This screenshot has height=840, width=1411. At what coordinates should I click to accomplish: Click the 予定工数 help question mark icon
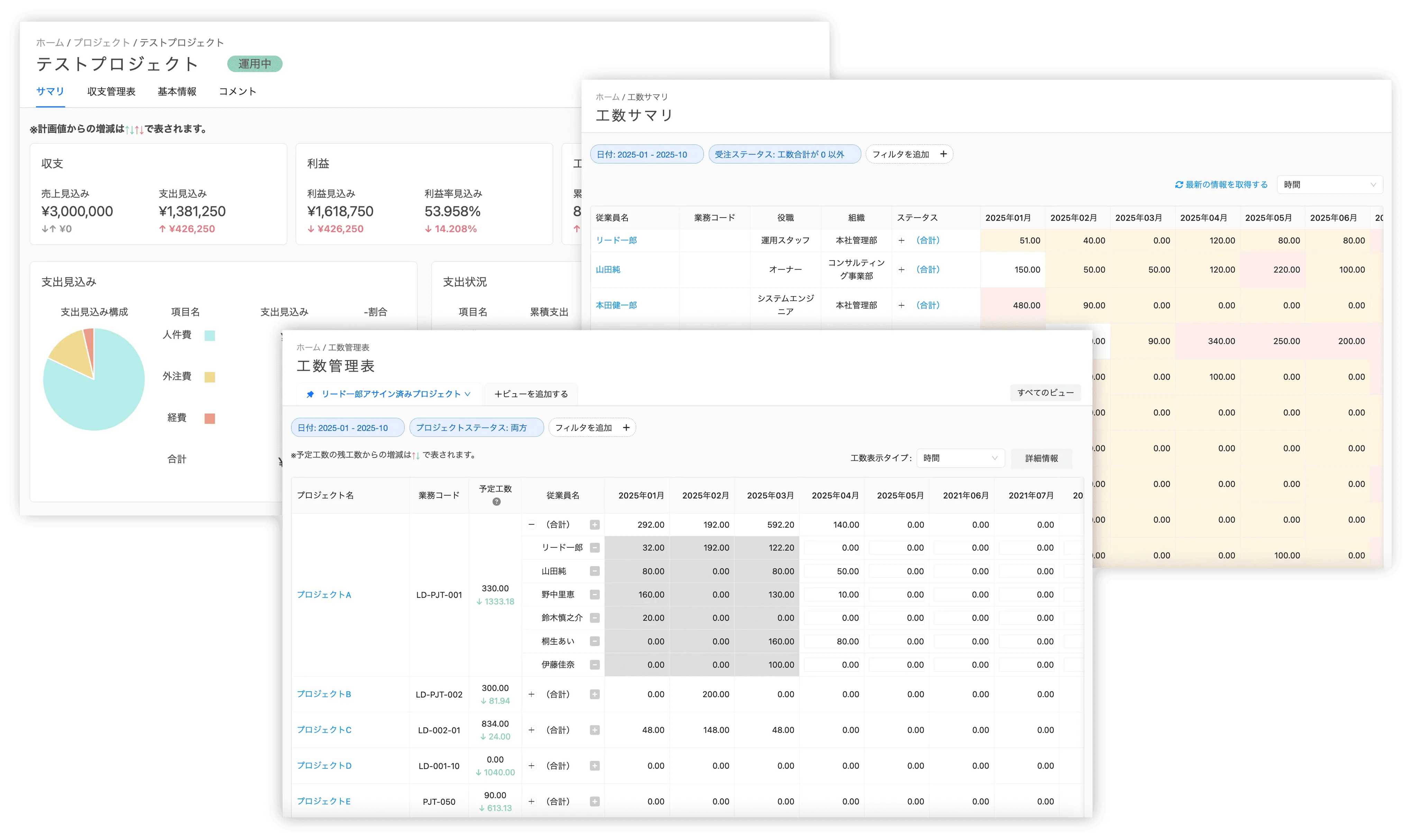pyautogui.click(x=496, y=501)
